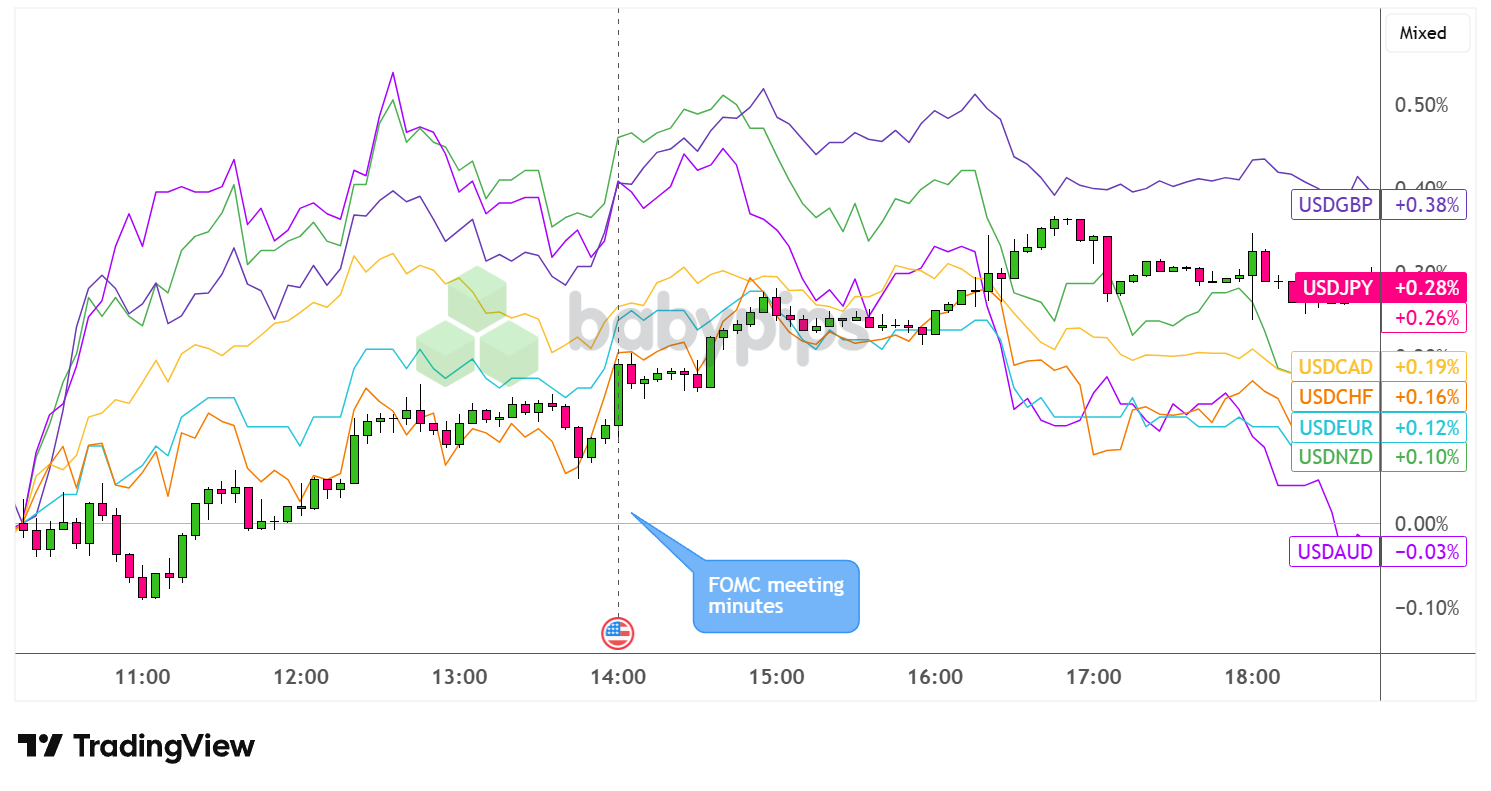Select the USDNZD green symbol label
This screenshot has height=791, width=1491.
[1335, 457]
